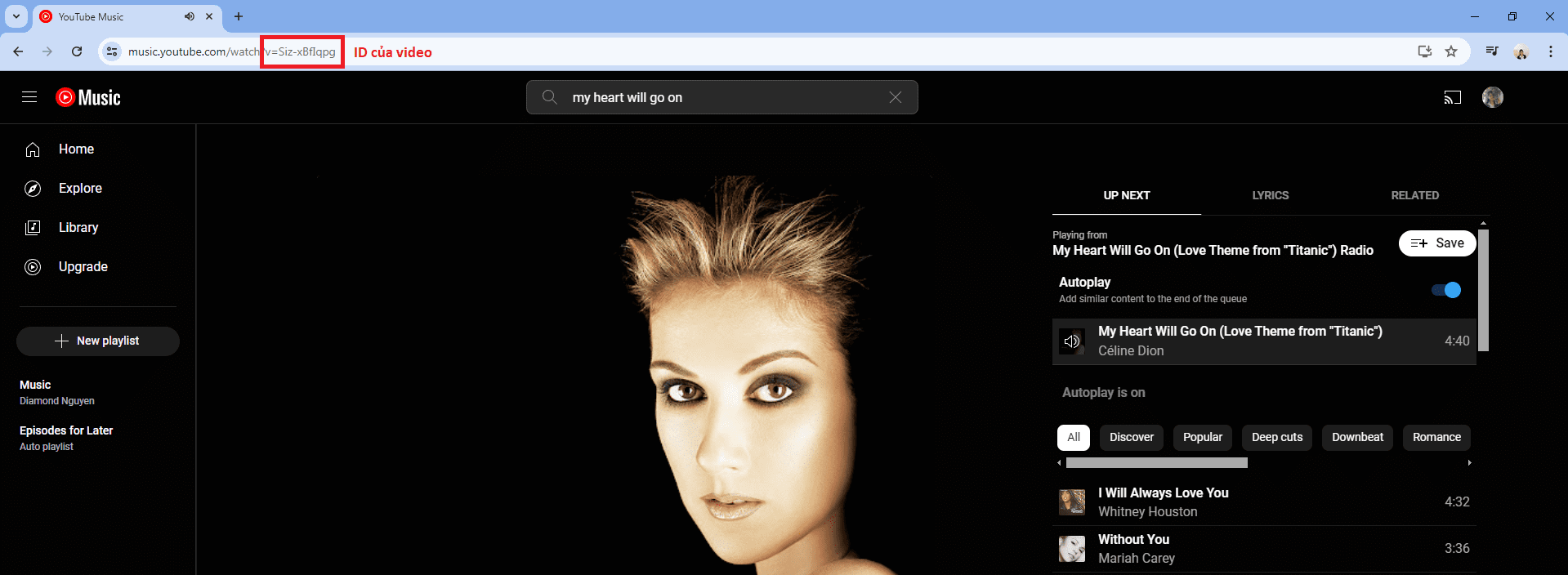Open the tab search dropdown arrow

click(x=16, y=16)
